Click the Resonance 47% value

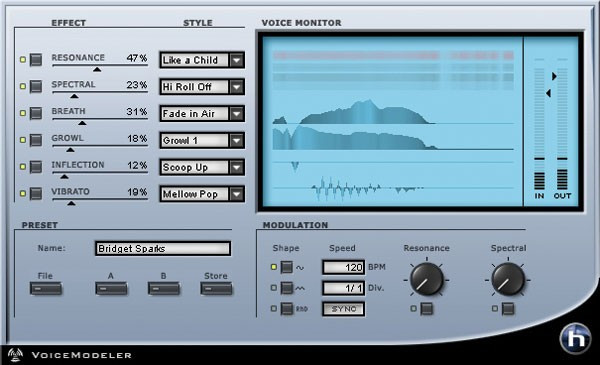coord(137,58)
